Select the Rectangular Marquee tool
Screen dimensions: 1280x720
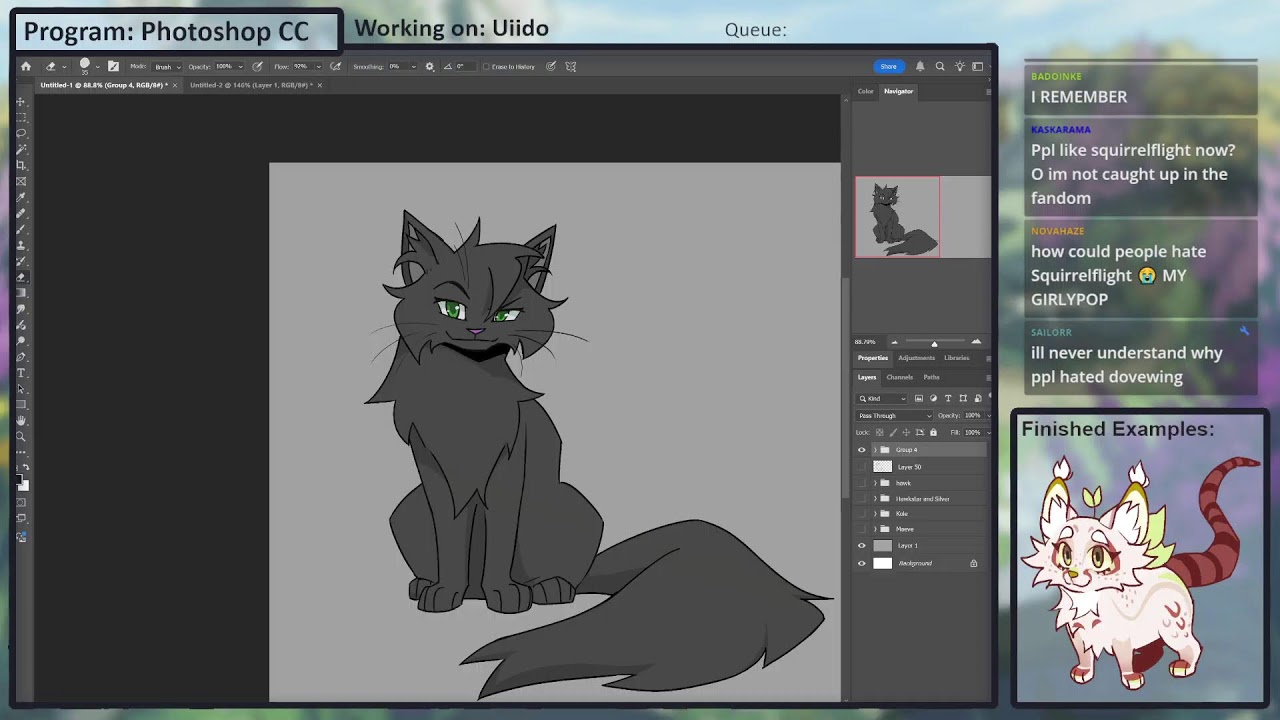click(20, 117)
